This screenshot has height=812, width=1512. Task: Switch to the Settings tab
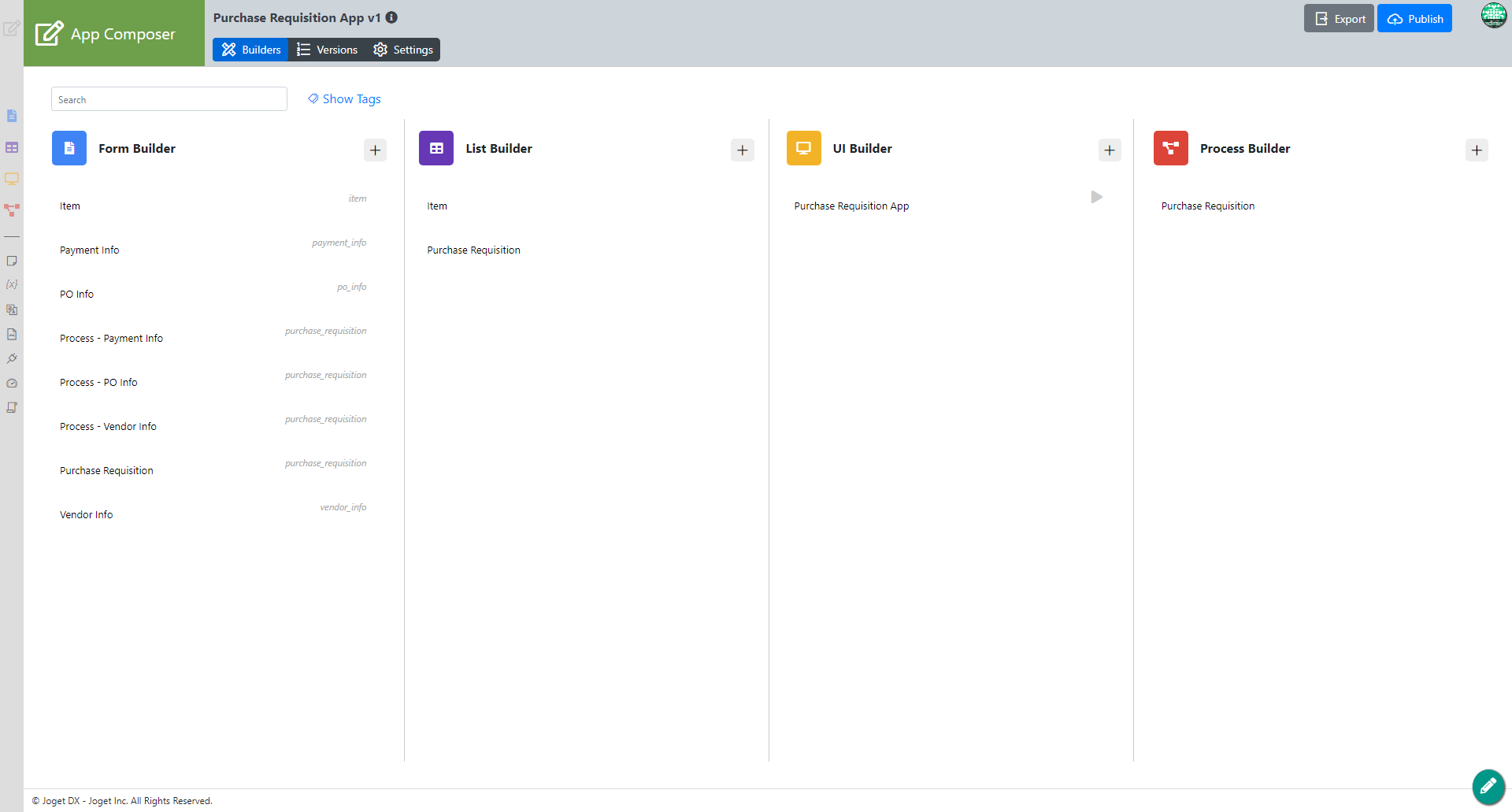pos(403,50)
